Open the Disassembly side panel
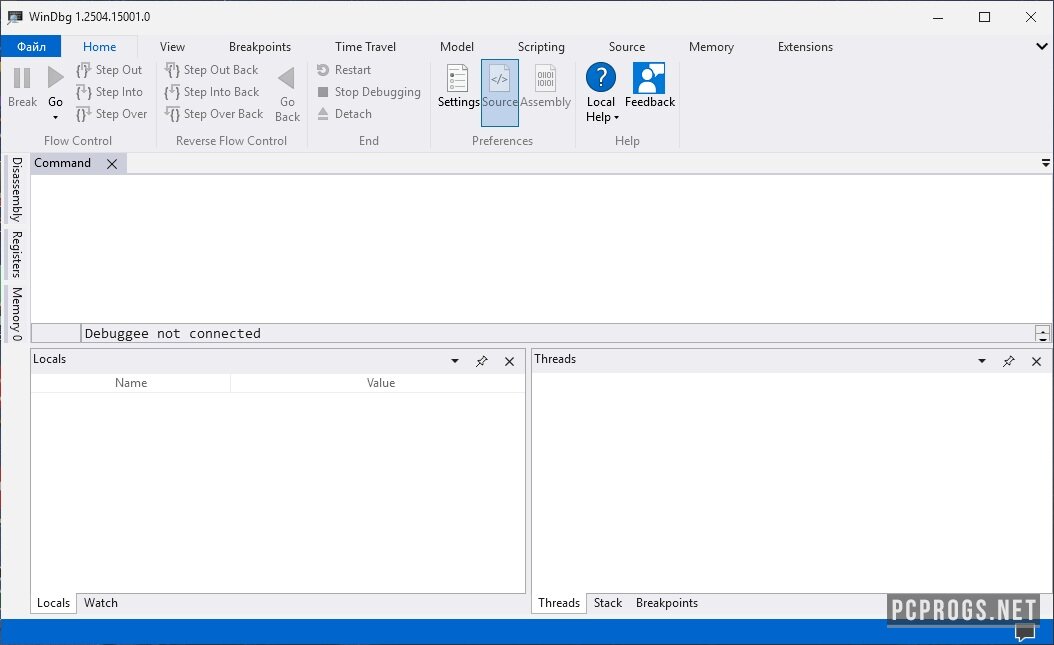 pyautogui.click(x=16, y=189)
